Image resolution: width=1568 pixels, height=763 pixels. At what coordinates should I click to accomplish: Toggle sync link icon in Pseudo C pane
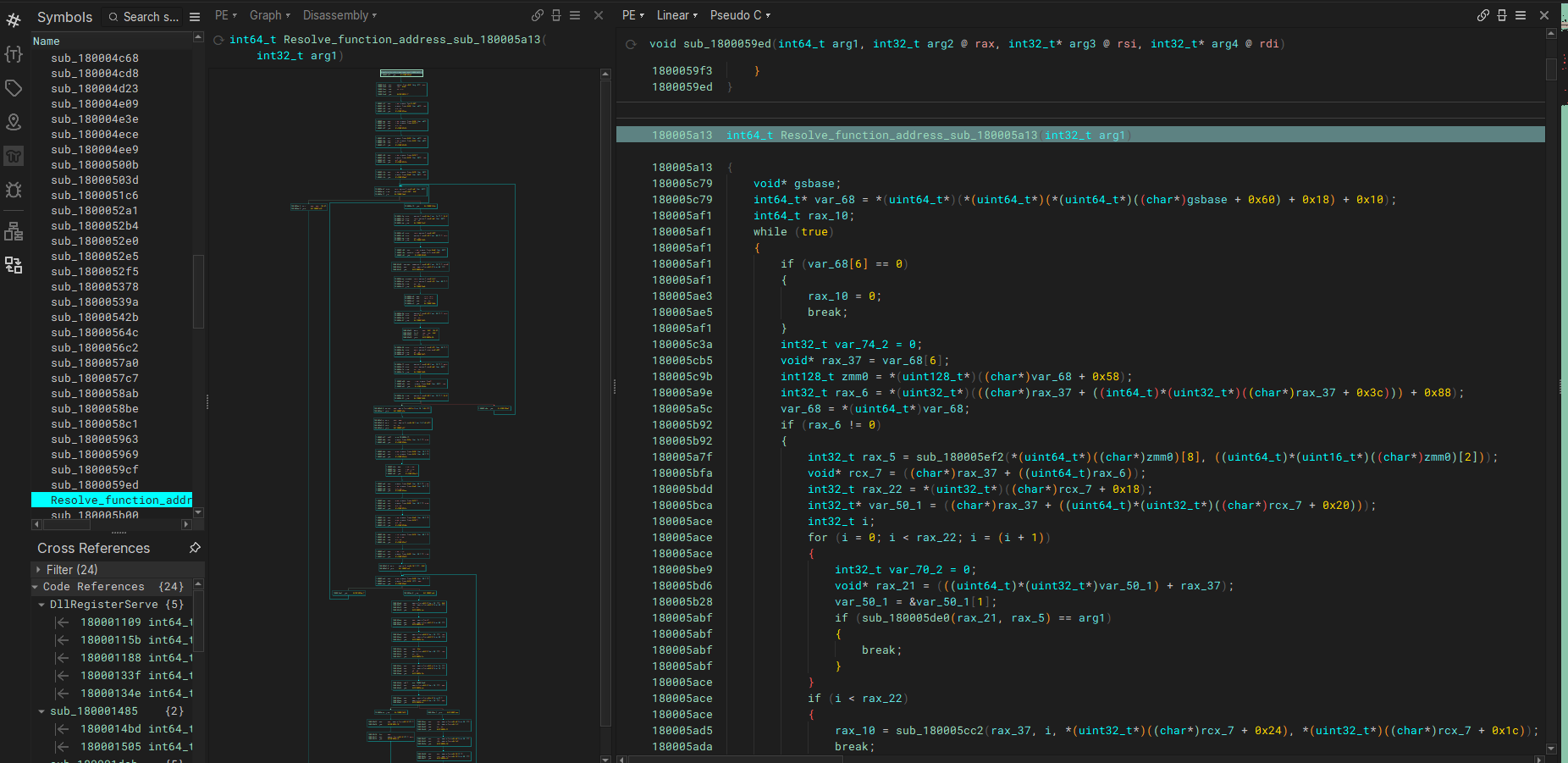point(1483,15)
